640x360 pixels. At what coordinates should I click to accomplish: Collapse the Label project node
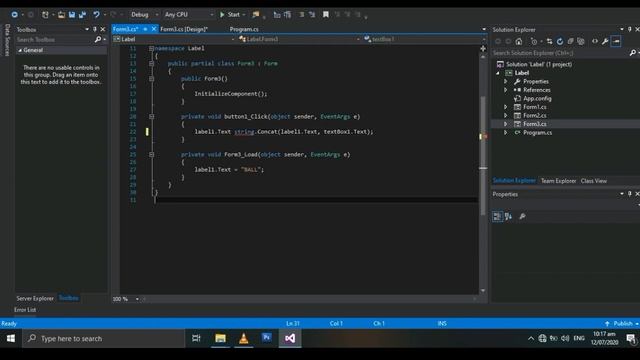point(498,73)
